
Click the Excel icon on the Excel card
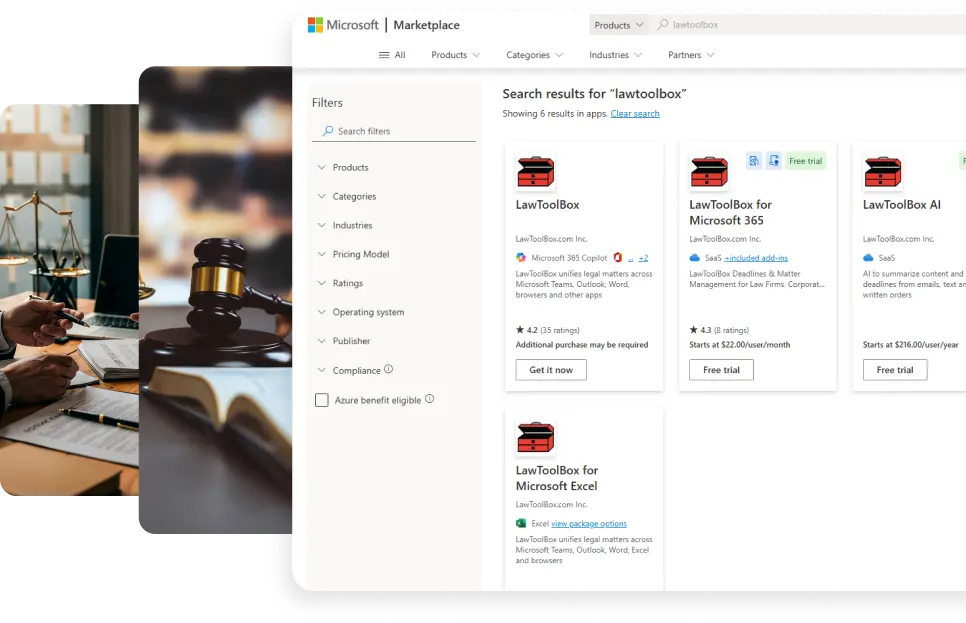pyautogui.click(x=521, y=523)
